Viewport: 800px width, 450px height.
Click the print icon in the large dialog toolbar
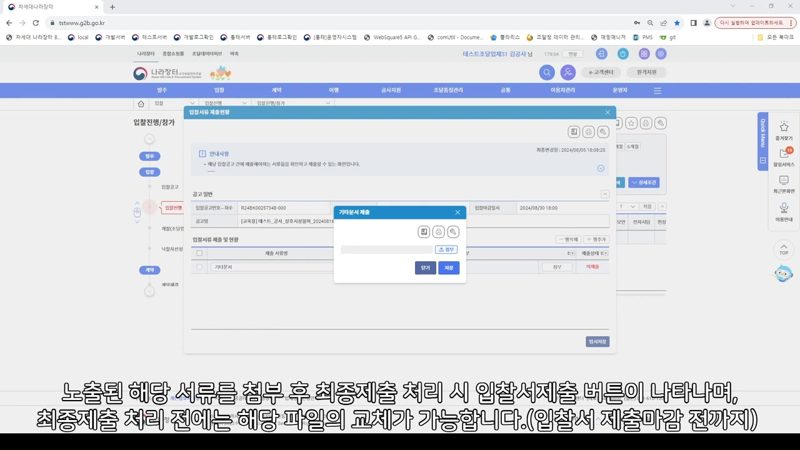click(588, 132)
